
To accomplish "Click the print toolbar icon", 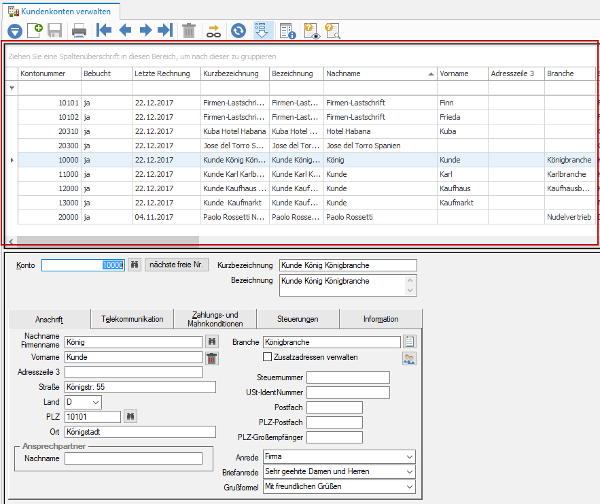I will [79, 31].
